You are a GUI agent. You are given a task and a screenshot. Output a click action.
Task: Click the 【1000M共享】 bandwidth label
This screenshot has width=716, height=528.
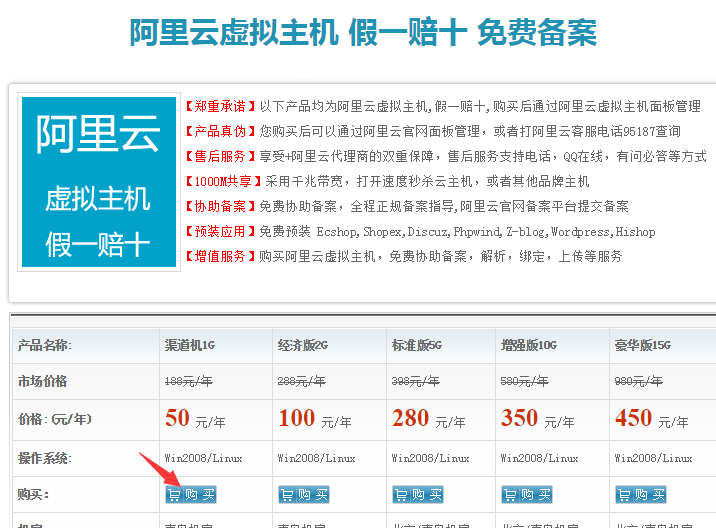(x=223, y=181)
